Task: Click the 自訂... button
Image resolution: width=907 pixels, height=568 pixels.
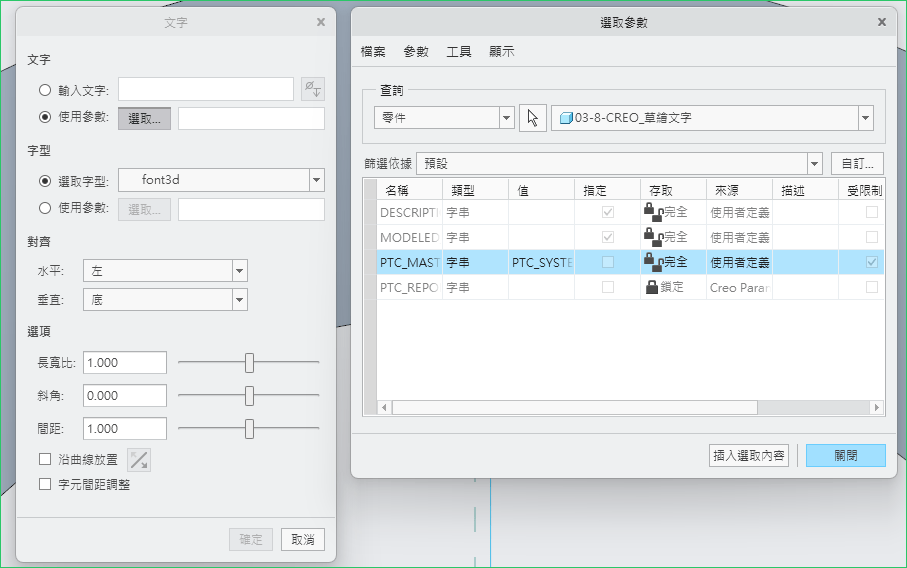Action: coord(857,163)
